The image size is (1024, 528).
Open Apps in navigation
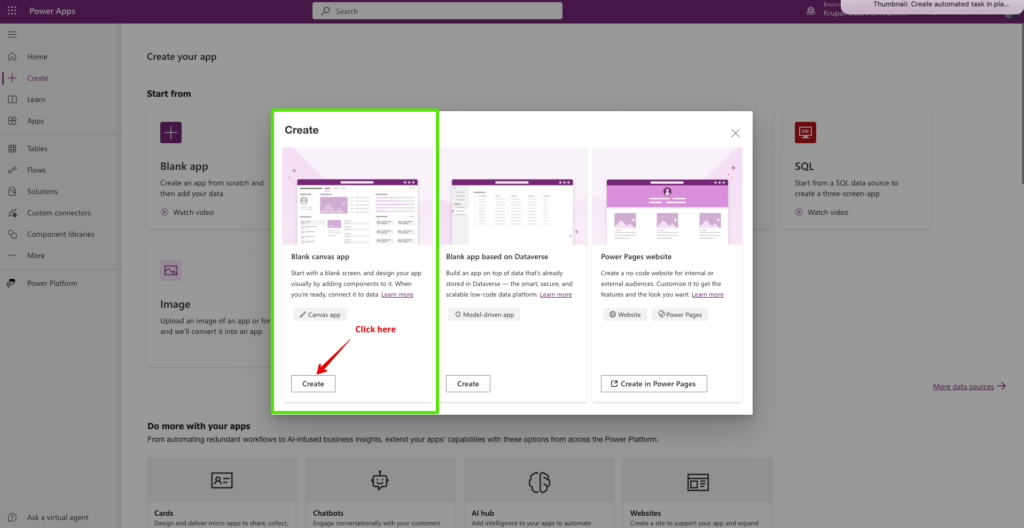(35, 121)
